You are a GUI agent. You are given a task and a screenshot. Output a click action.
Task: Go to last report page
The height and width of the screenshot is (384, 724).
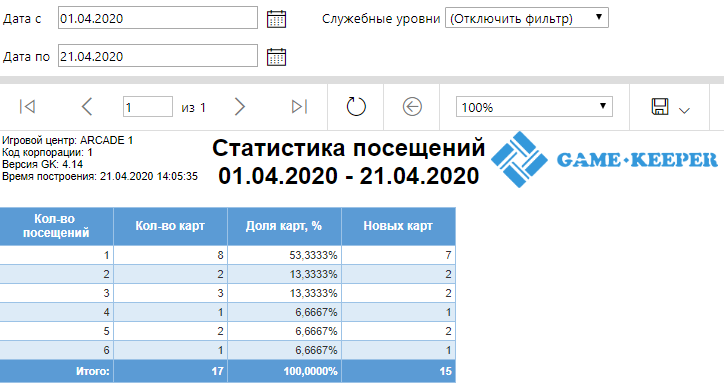tap(299, 107)
